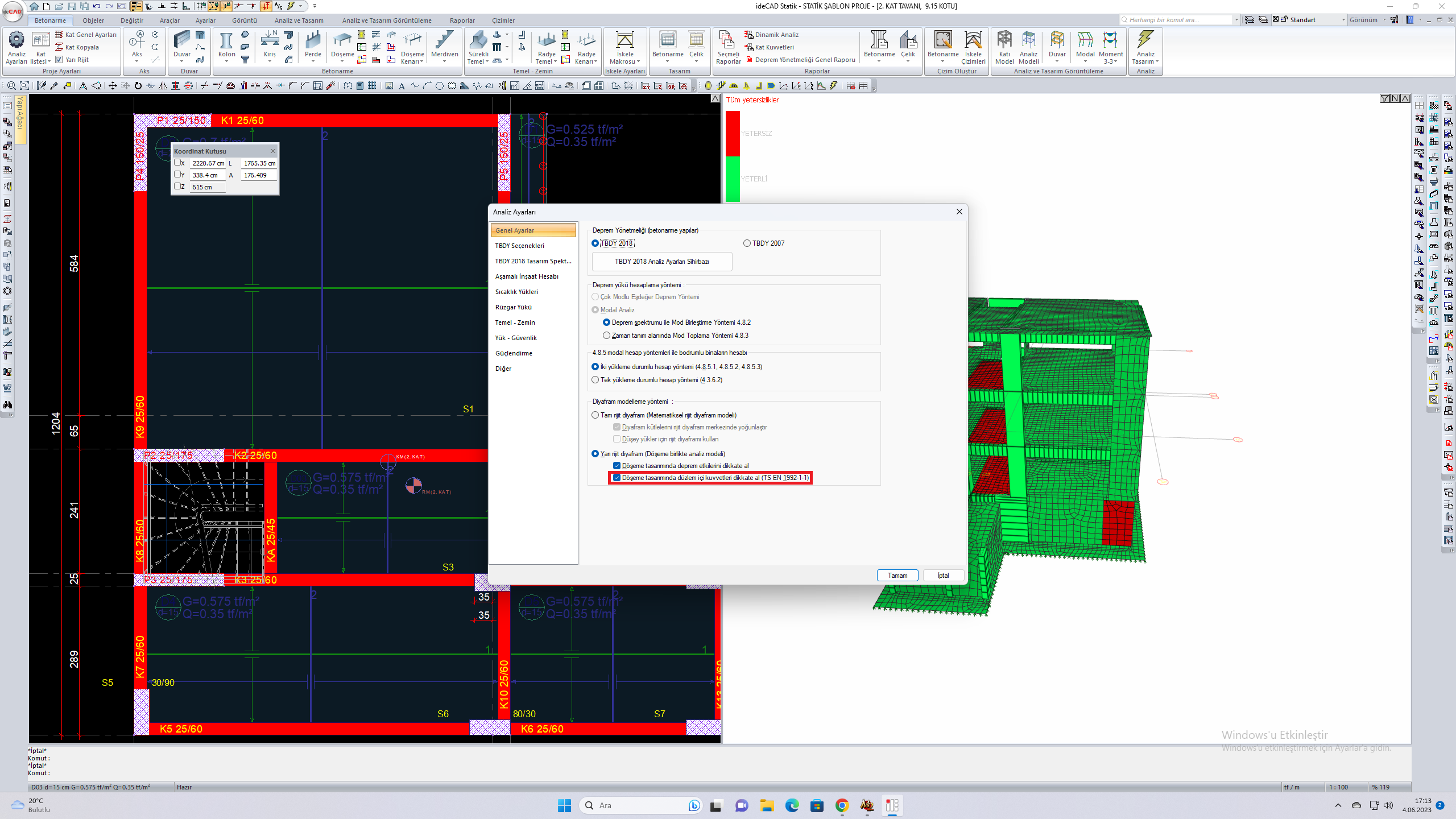Screen dimensions: 1456x819
Task: Expand Radye Kenarı dropdown
Action: (x=595, y=61)
